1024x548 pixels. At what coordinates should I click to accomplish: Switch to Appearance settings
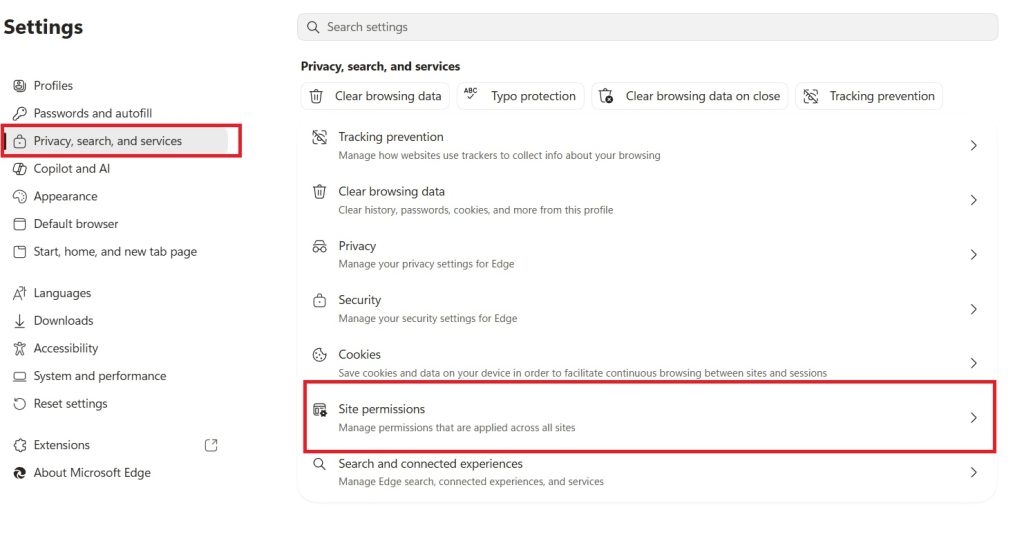coord(65,197)
